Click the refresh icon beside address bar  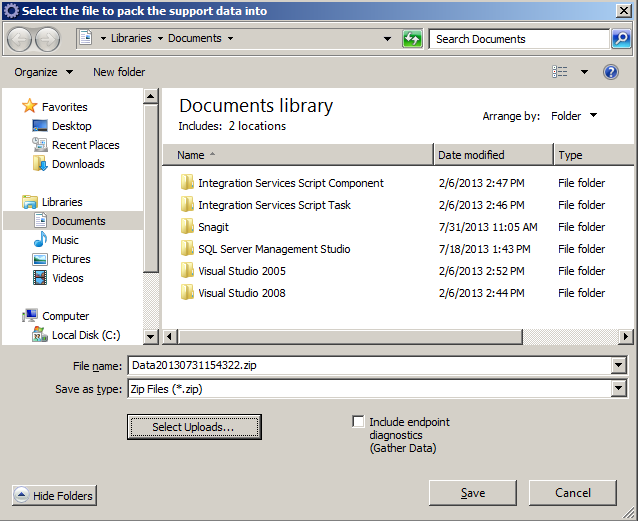point(413,39)
